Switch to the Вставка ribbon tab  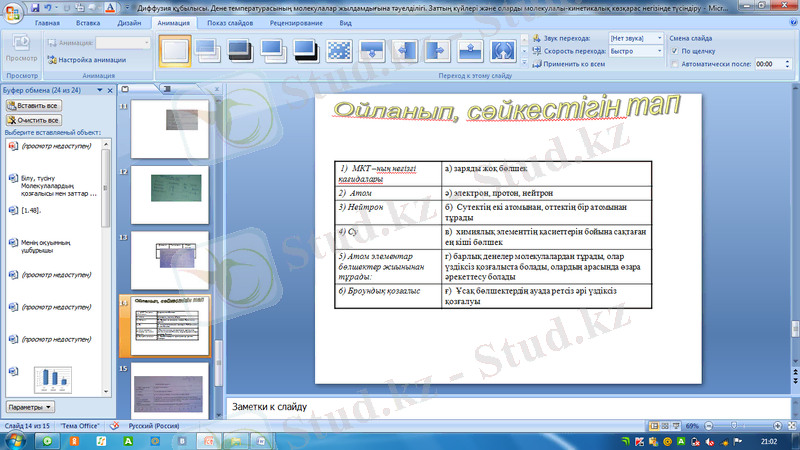[87, 21]
